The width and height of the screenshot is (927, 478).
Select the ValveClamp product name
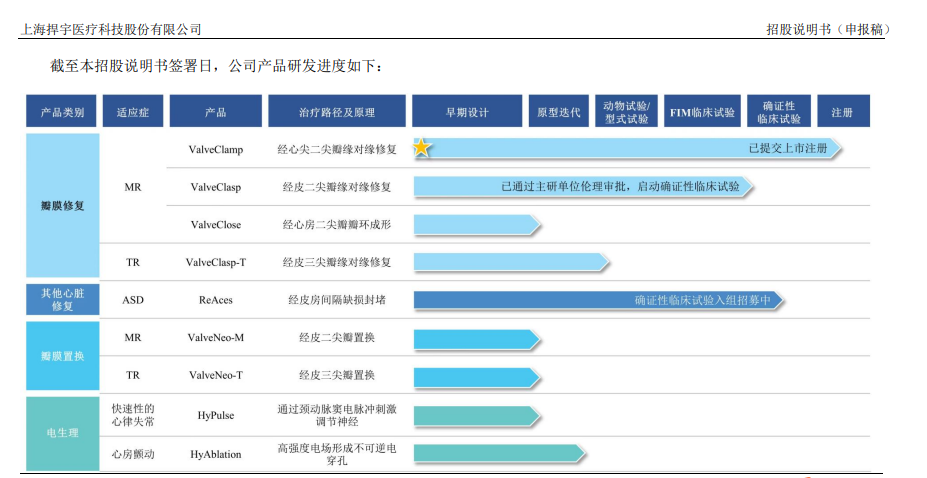[x=215, y=149]
